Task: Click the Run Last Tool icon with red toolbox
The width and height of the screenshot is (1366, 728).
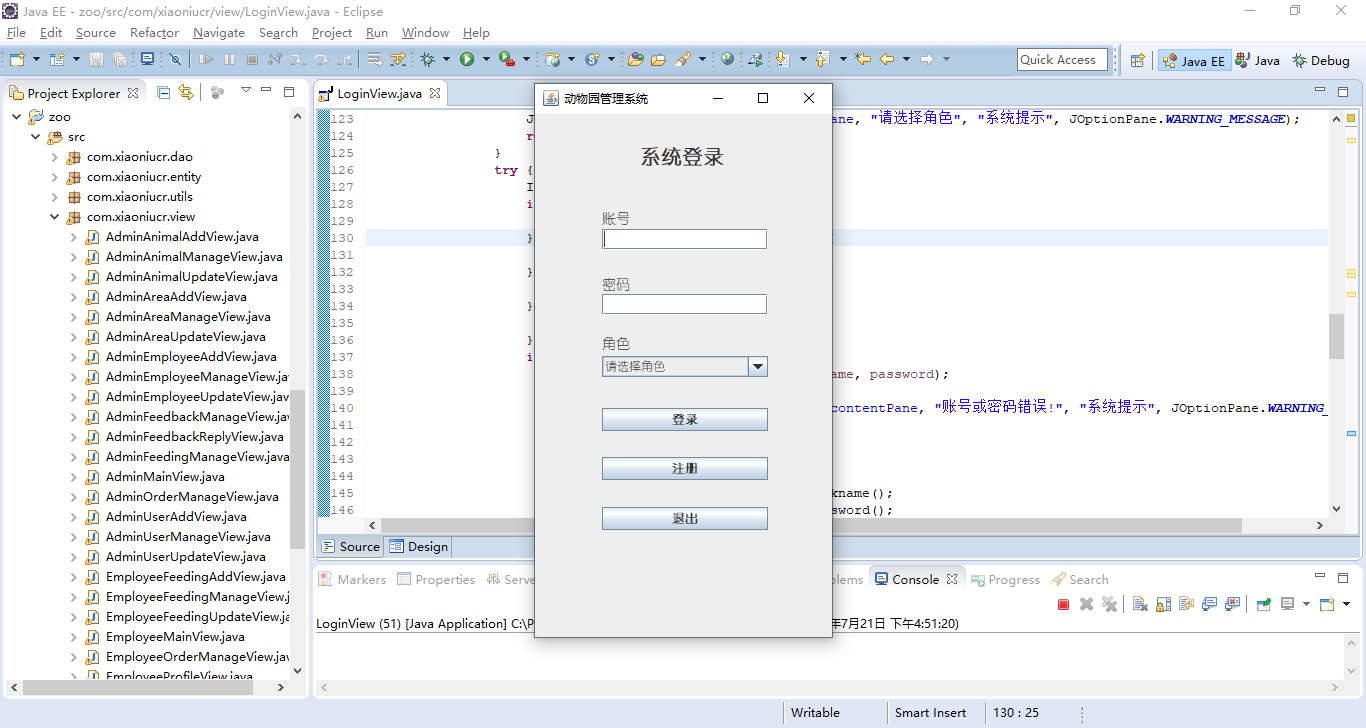Action: tap(507, 60)
